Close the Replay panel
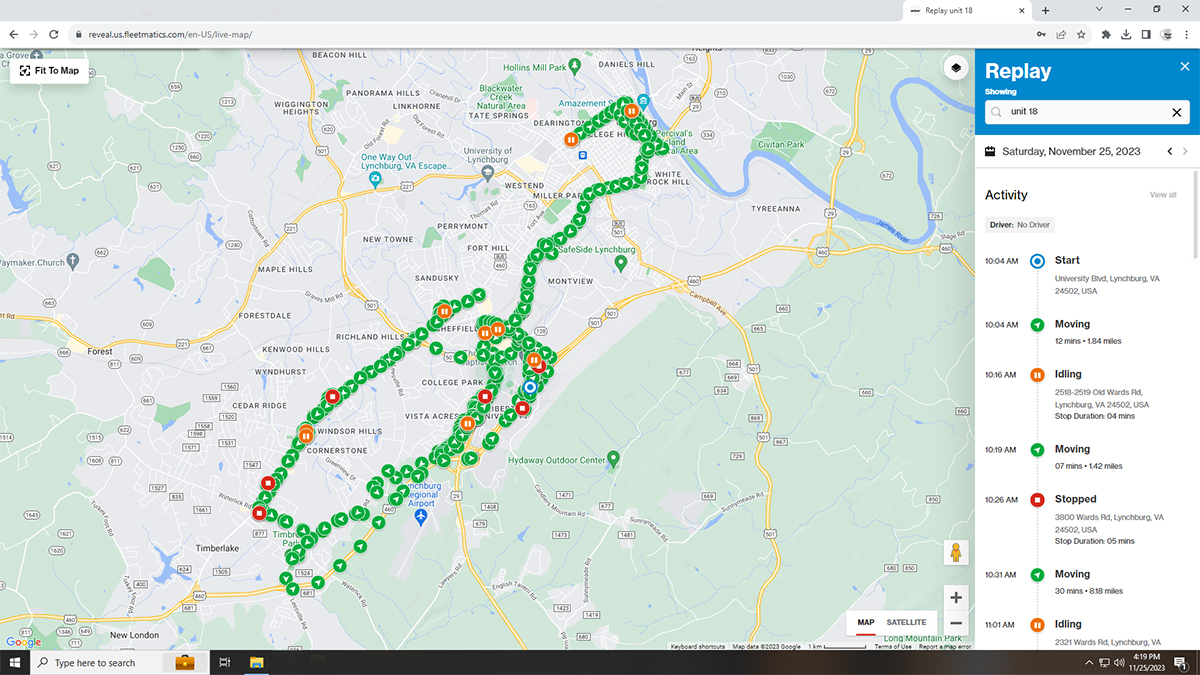Image resolution: width=1200 pixels, height=675 pixels. pyautogui.click(x=1184, y=67)
